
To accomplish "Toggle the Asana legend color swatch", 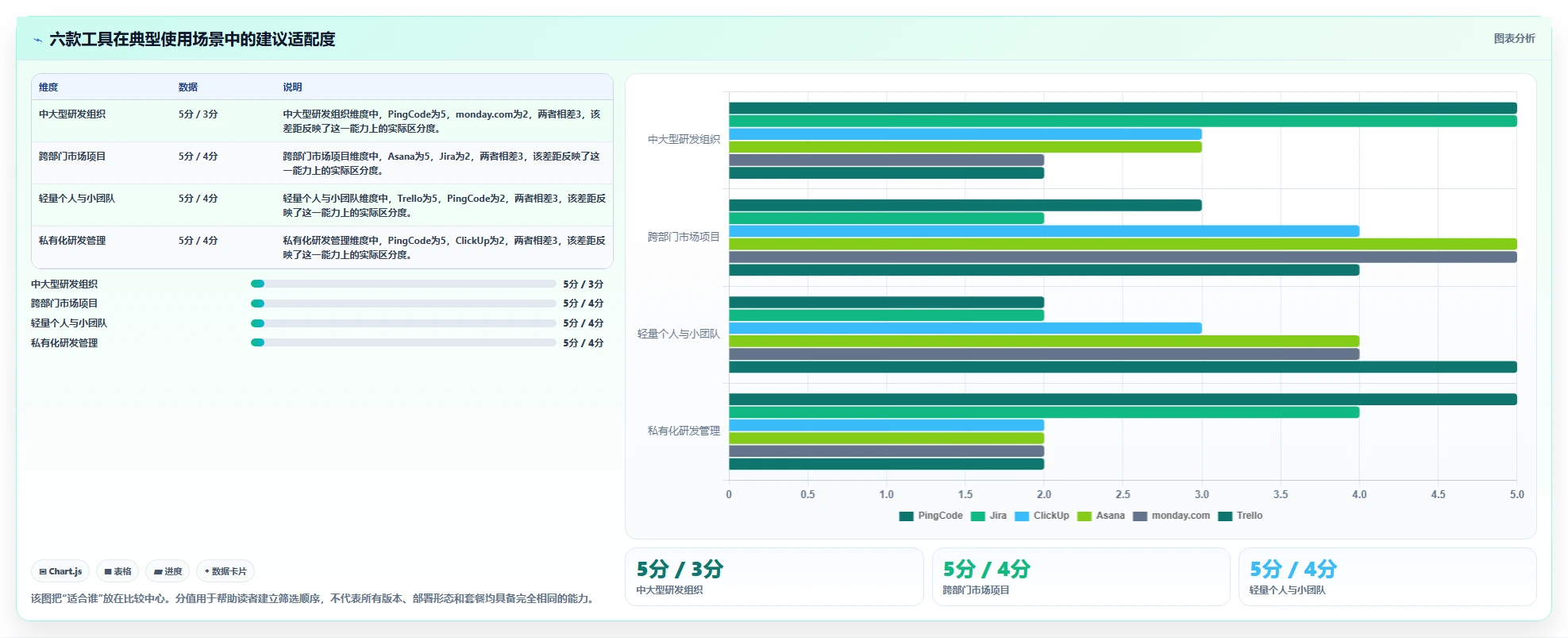I will coord(1085,516).
